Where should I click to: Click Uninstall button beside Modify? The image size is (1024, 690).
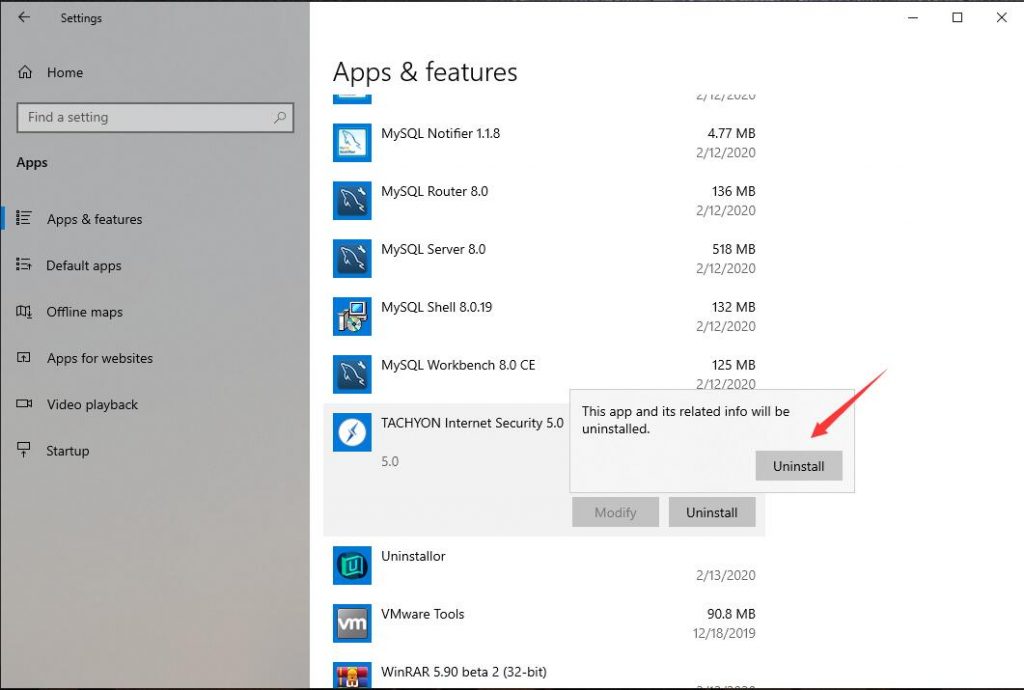[712, 512]
